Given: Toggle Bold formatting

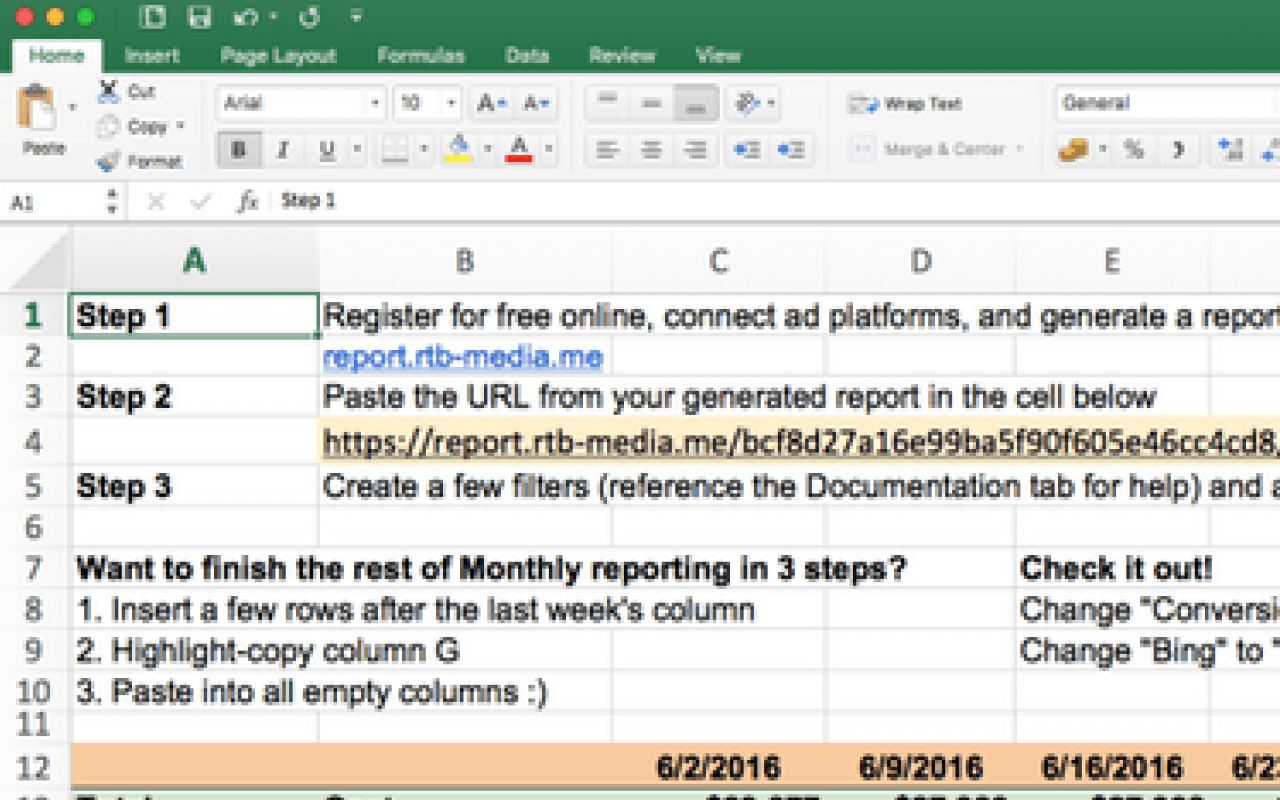Looking at the screenshot, I should coord(238,150).
